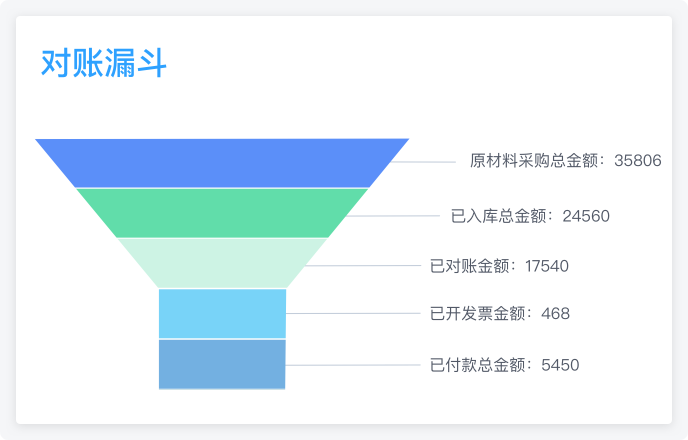
Task: Select the pale mint 已对账 funnel segment
Action: point(222,263)
